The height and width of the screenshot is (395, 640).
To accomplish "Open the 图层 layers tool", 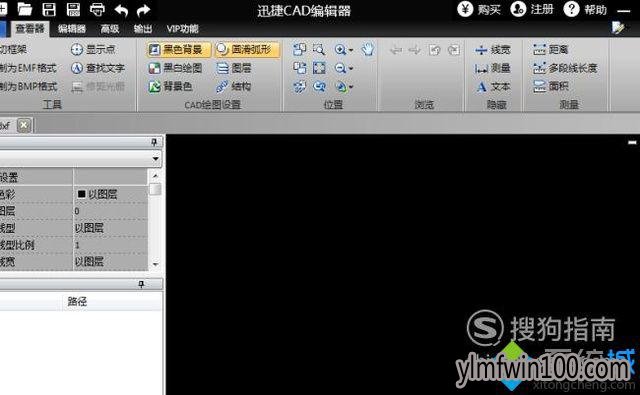I will [x=233, y=68].
